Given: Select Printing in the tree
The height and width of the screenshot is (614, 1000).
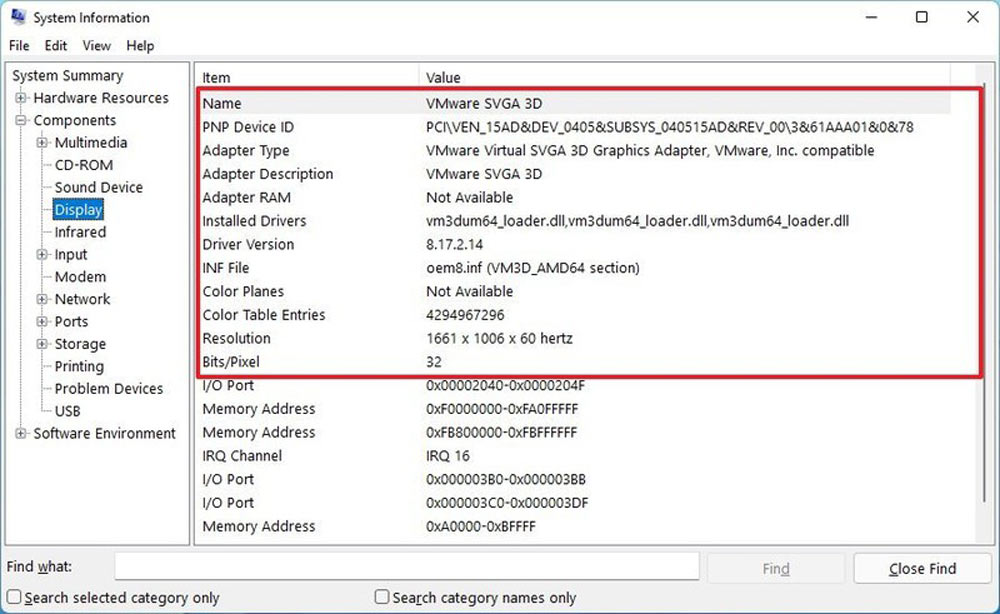Looking at the screenshot, I should point(79,366).
